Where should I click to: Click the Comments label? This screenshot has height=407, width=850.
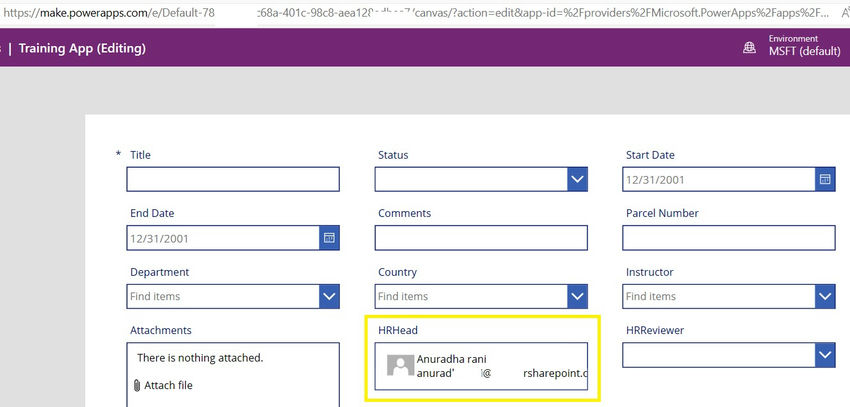point(404,213)
